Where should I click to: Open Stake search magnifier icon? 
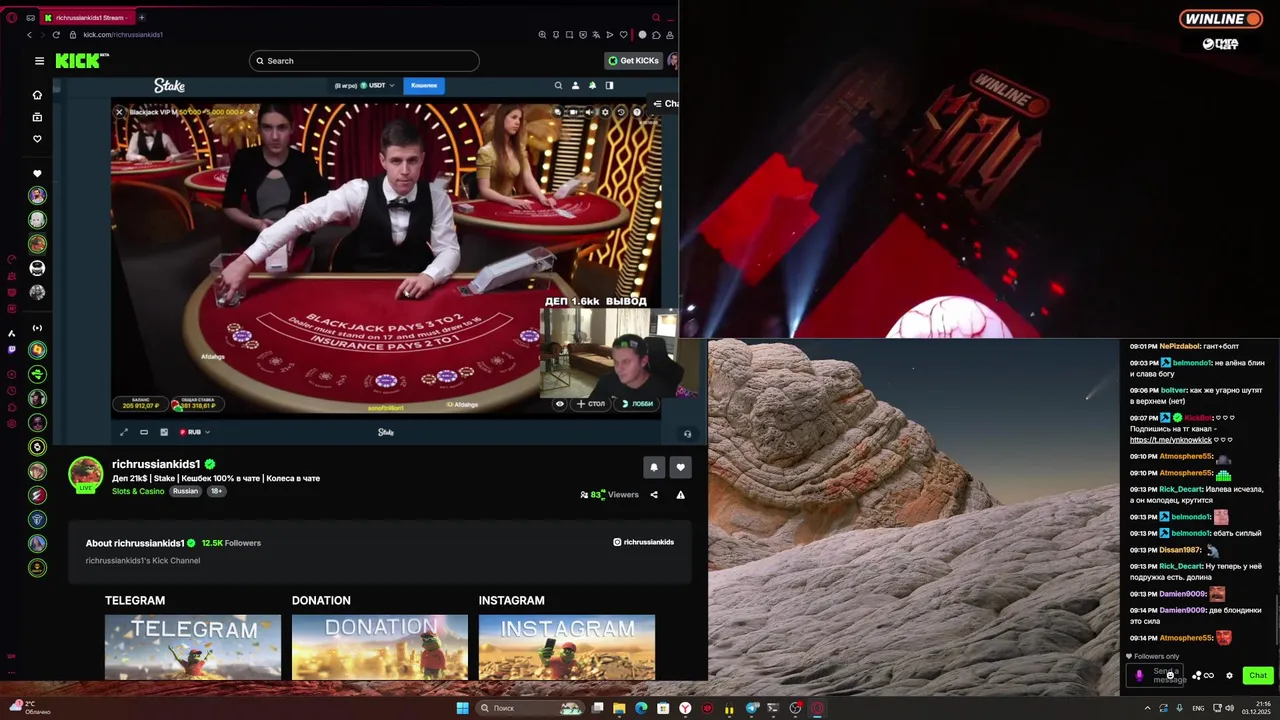point(558,86)
